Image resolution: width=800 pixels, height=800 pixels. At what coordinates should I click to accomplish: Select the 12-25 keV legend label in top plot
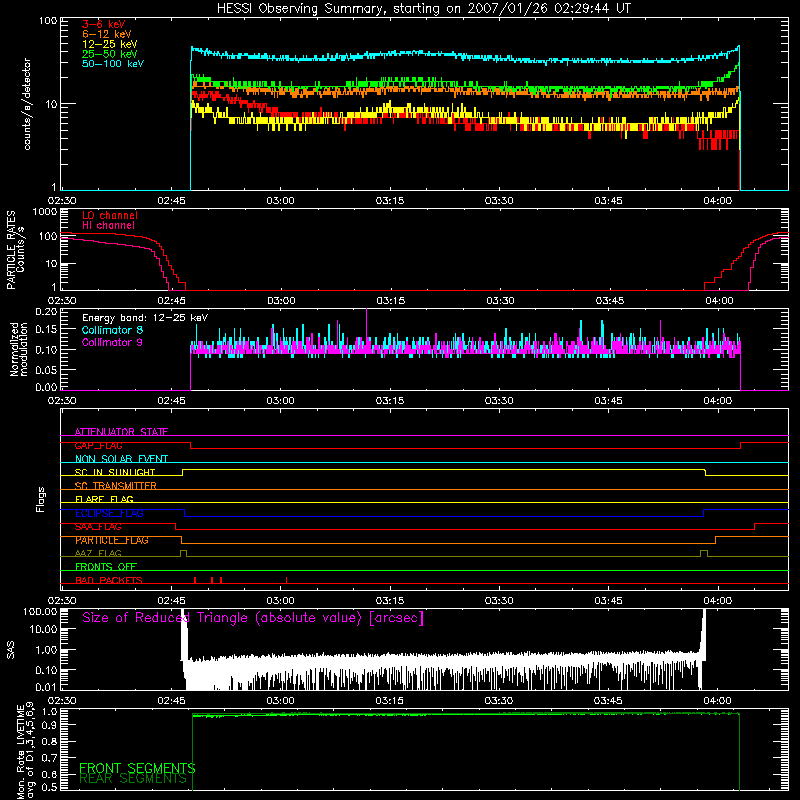pyautogui.click(x=109, y=44)
